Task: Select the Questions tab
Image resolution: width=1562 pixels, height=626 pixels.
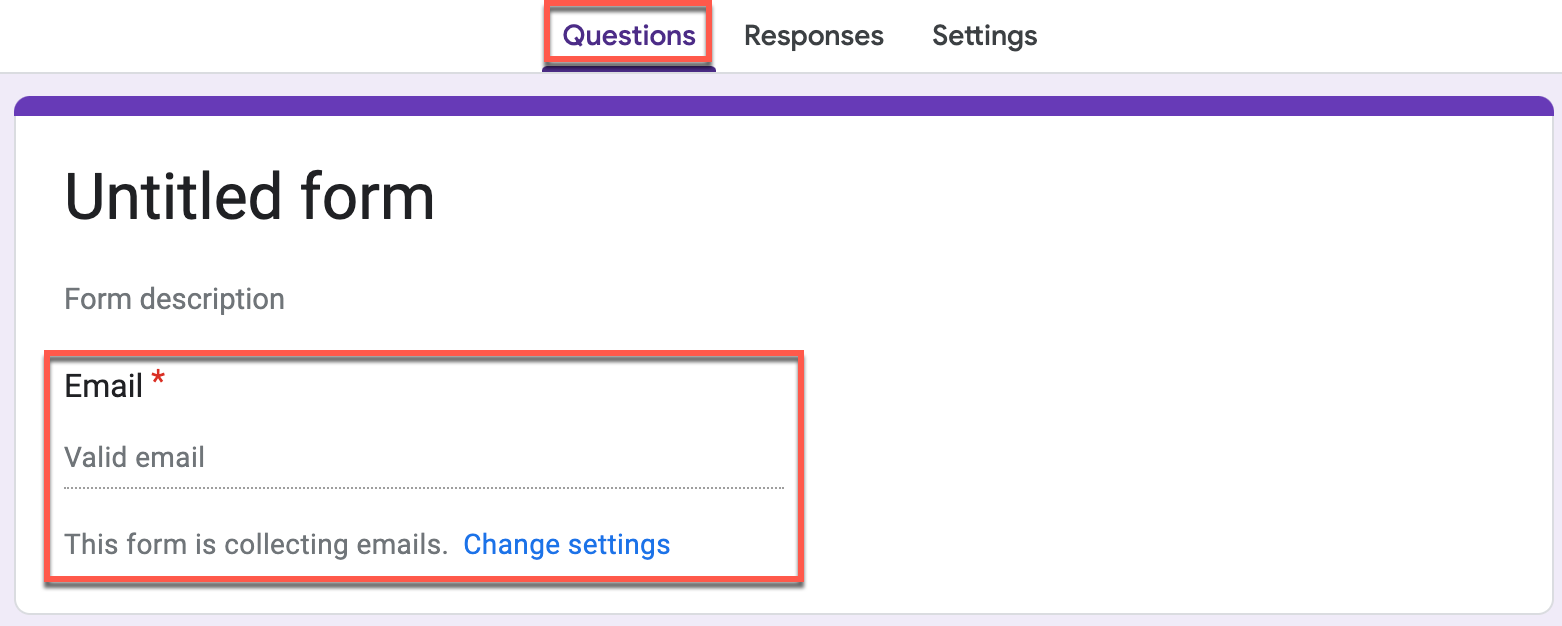Action: [629, 36]
